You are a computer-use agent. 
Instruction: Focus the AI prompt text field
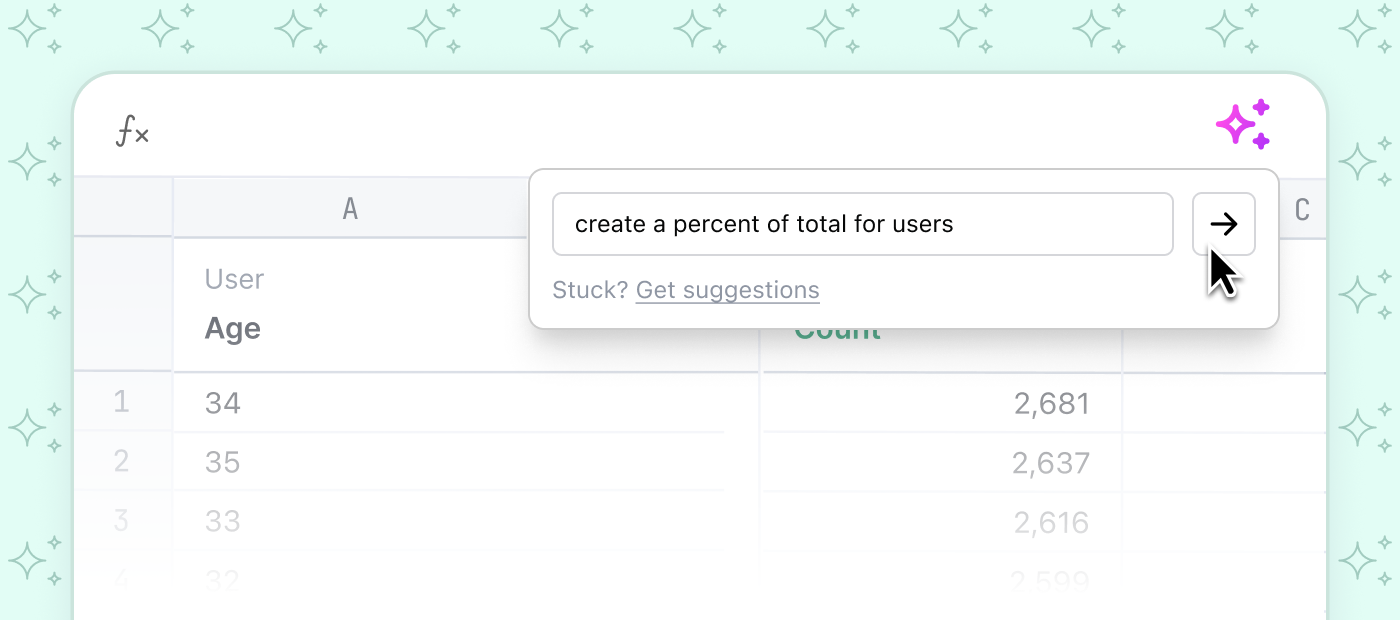tap(861, 224)
